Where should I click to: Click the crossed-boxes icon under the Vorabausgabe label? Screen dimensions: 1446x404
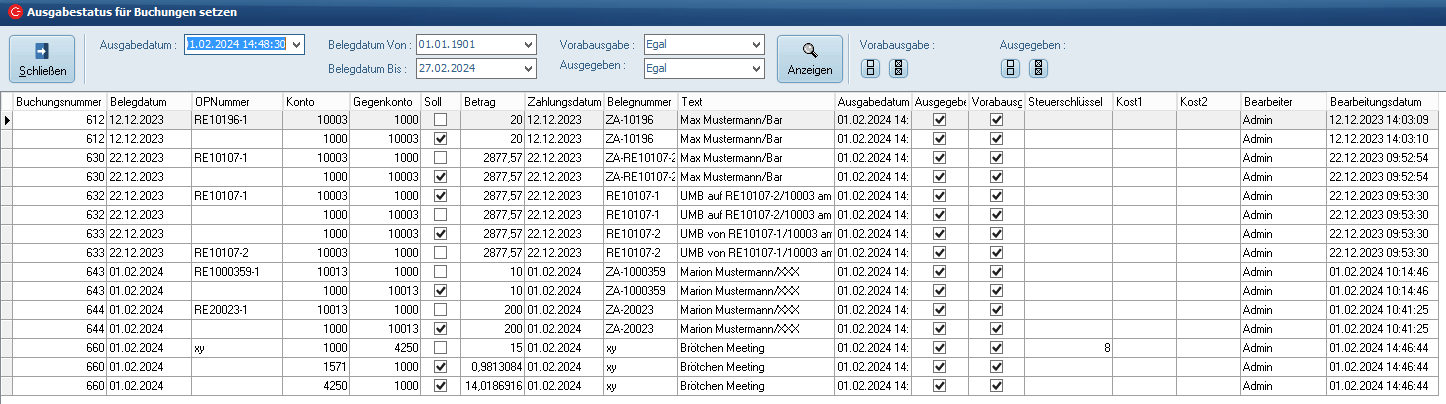pos(898,68)
